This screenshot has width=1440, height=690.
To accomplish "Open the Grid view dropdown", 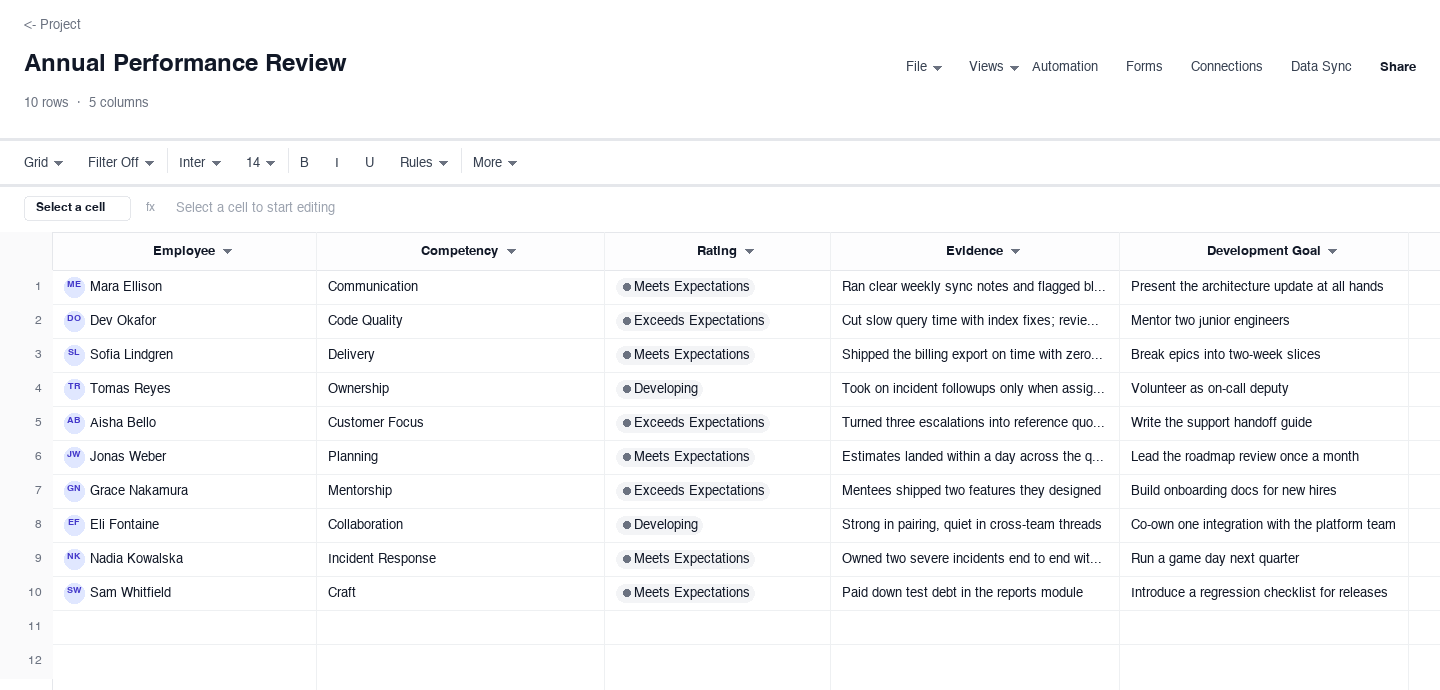I will (x=44, y=162).
